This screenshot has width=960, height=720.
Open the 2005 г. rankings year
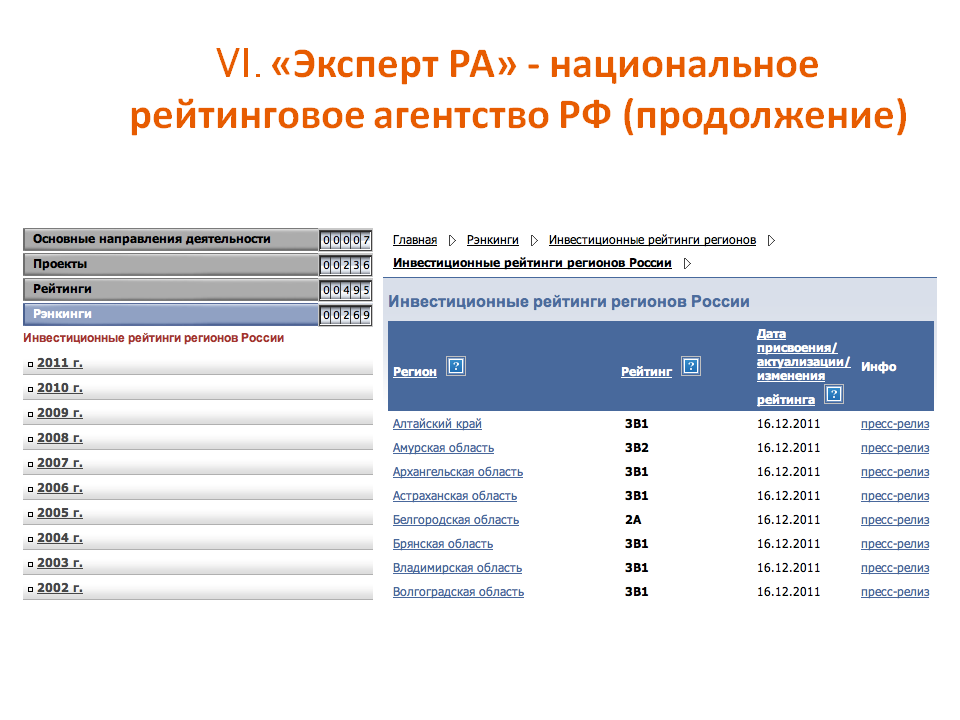click(59, 513)
